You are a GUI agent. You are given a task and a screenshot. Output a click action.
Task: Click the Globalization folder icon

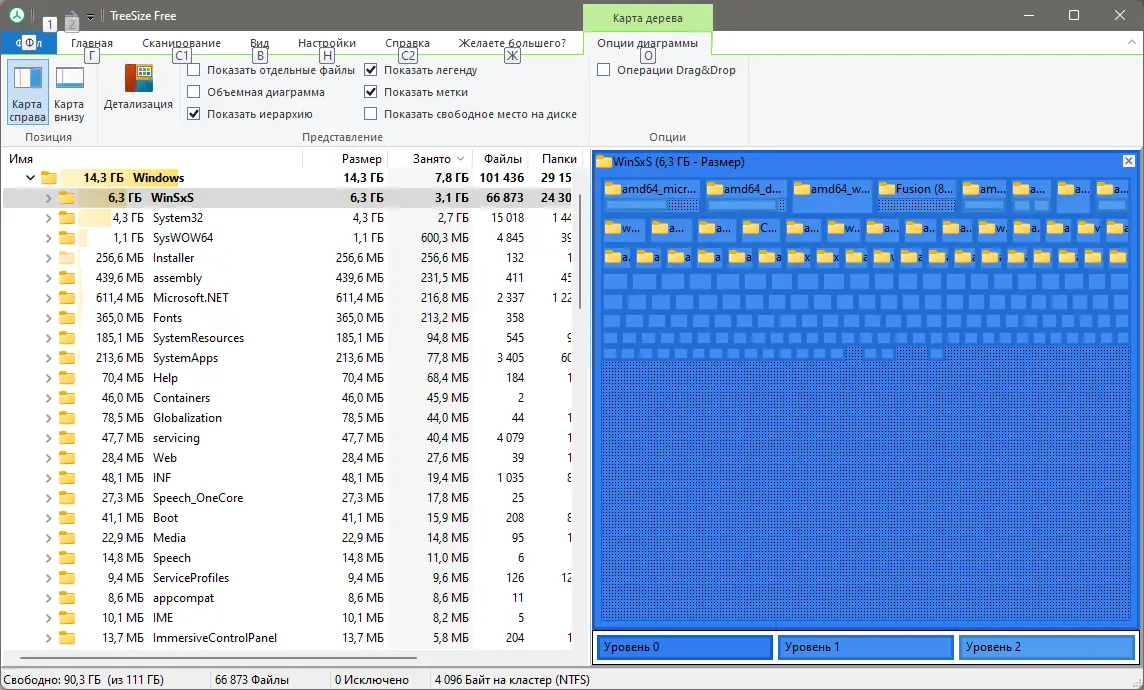coord(67,418)
